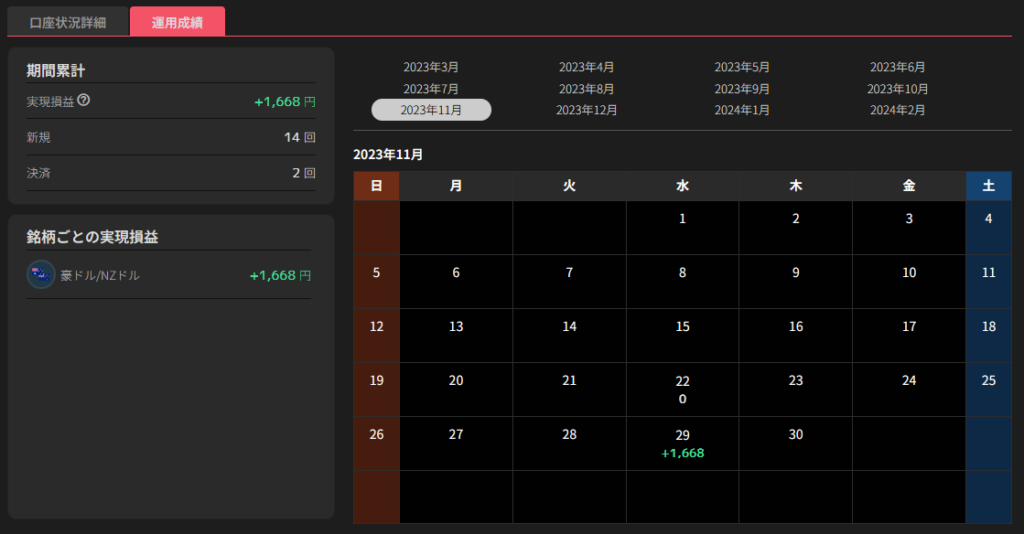Click Saturday calendar day 4
Screen dimensions: 1024x534
[x=989, y=228]
